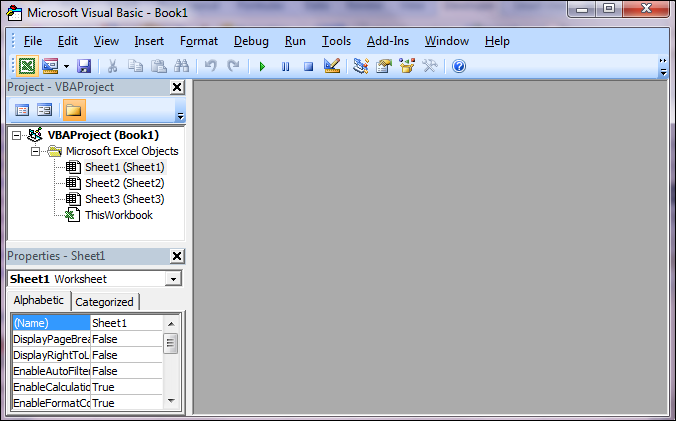Open the Edit menu
This screenshot has height=421, width=676.
tap(68, 41)
